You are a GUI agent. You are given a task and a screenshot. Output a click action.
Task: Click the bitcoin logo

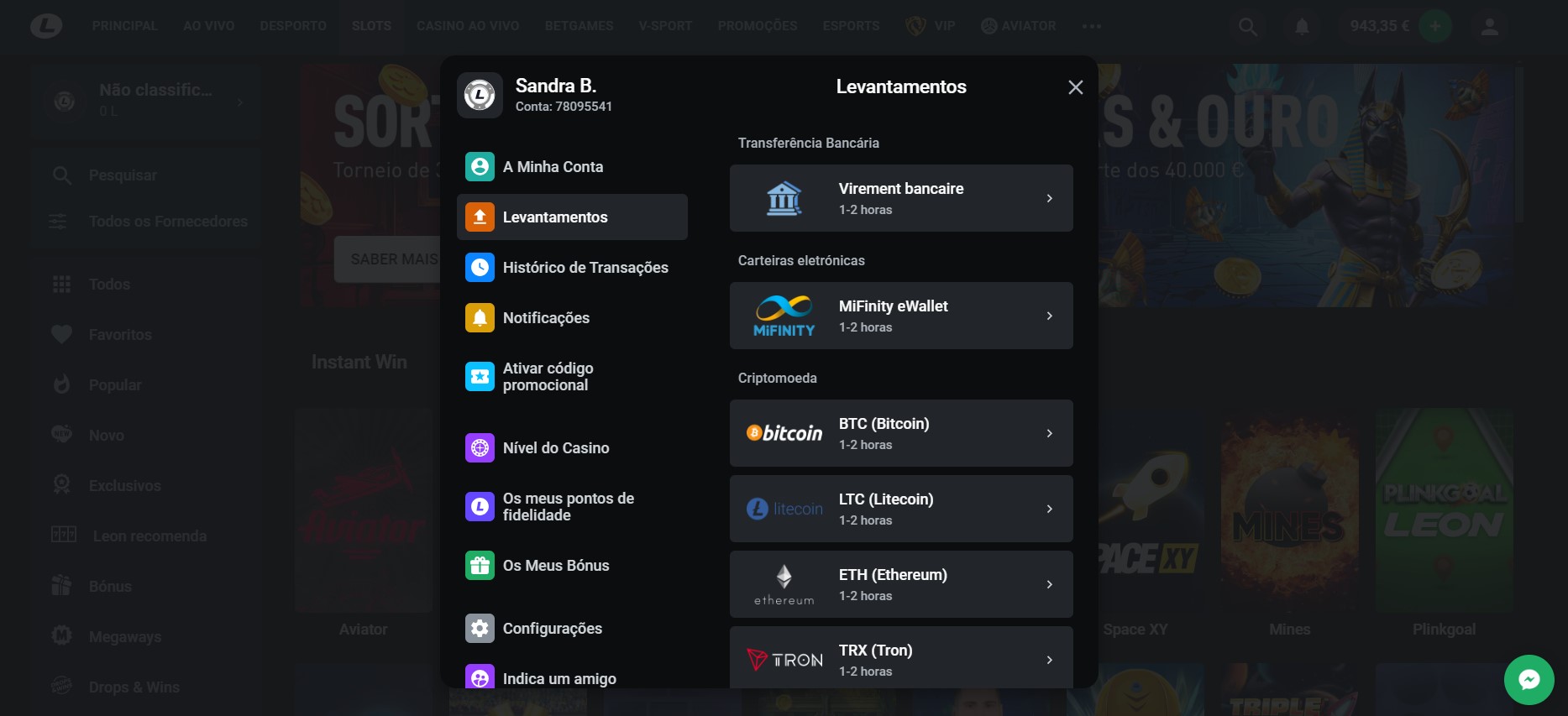tap(784, 433)
